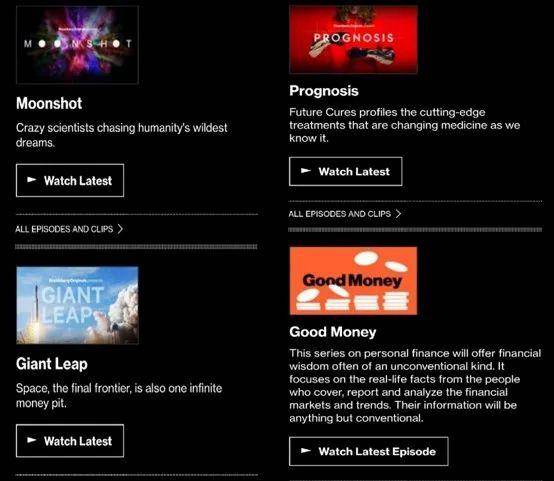Open the Moonshot title heading
This screenshot has width=554, height=481.
(x=49, y=104)
